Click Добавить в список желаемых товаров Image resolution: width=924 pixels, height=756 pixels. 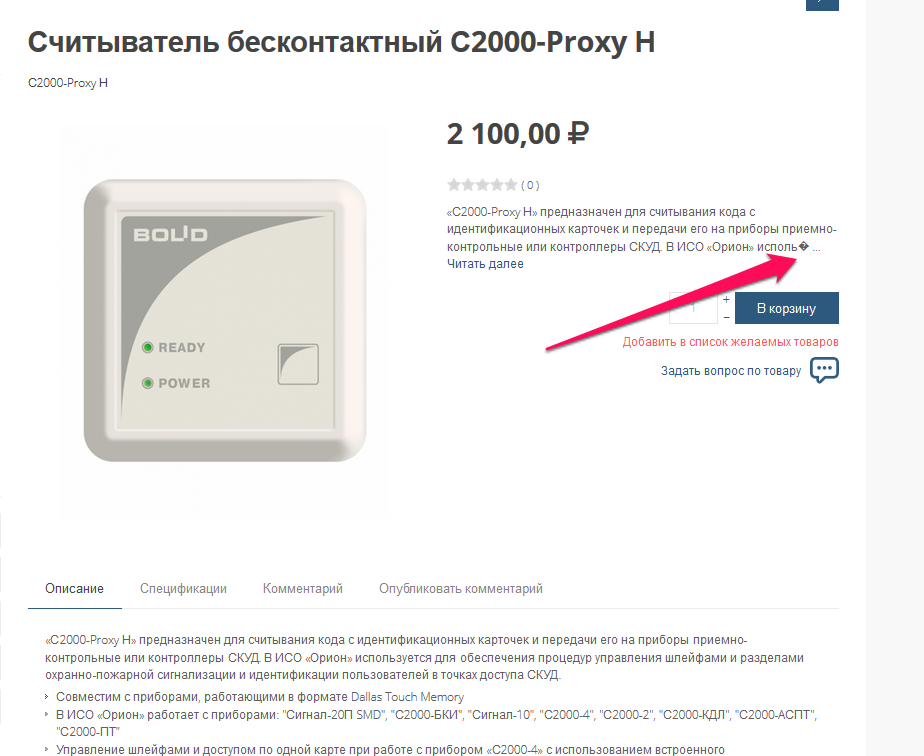pyautogui.click(x=731, y=342)
